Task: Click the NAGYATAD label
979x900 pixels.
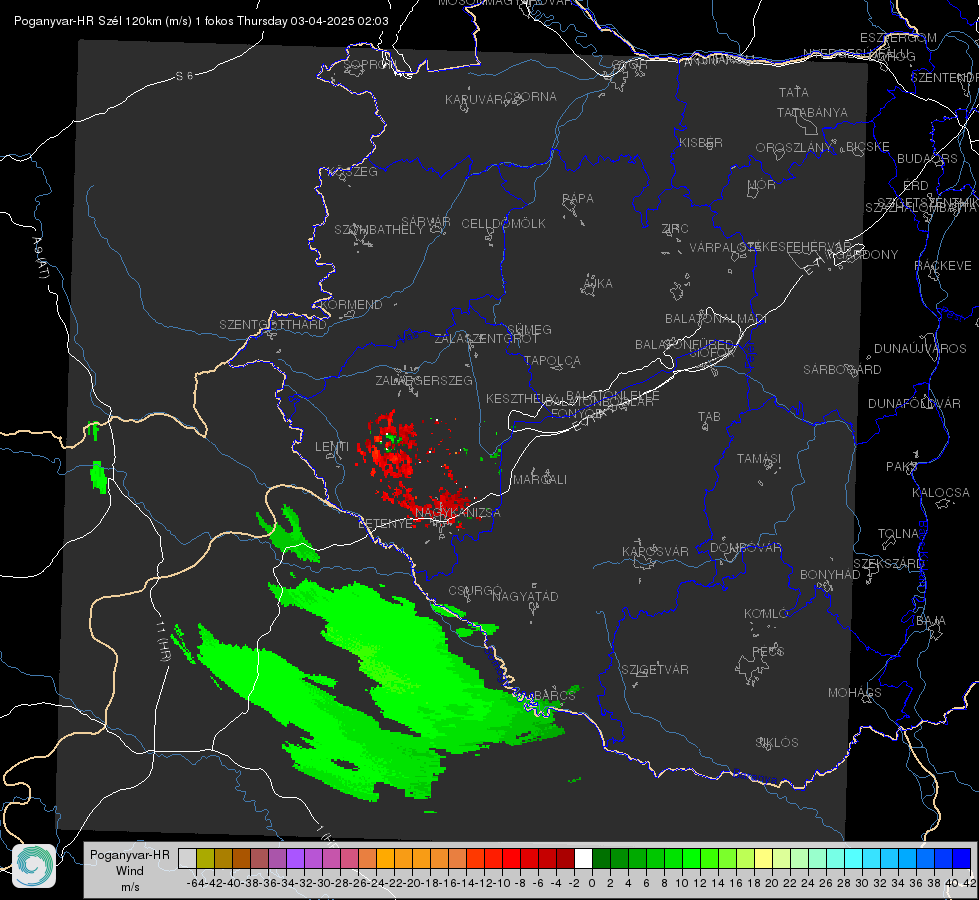Action: (525, 596)
